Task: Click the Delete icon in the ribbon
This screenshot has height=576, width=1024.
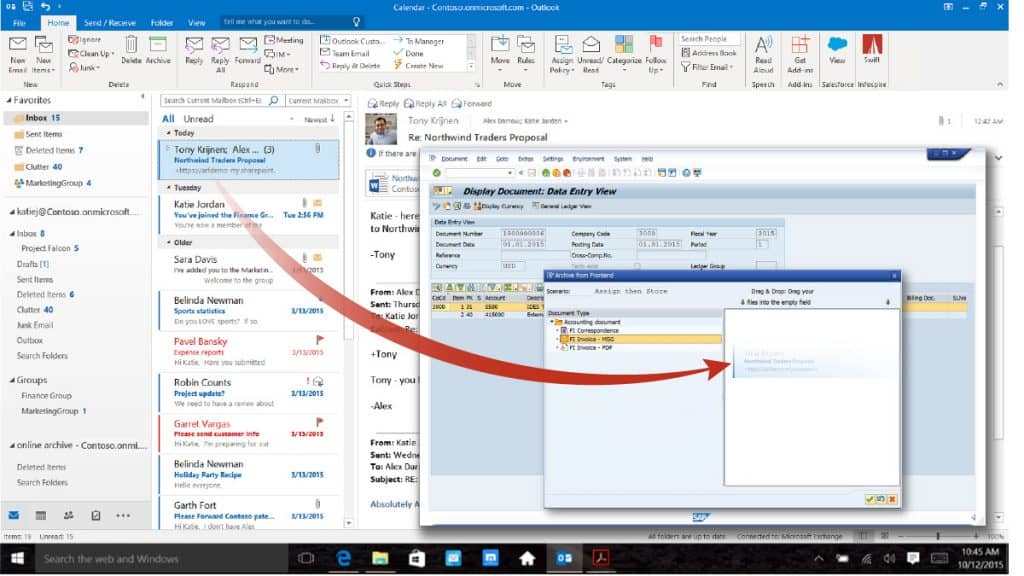Action: (131, 44)
